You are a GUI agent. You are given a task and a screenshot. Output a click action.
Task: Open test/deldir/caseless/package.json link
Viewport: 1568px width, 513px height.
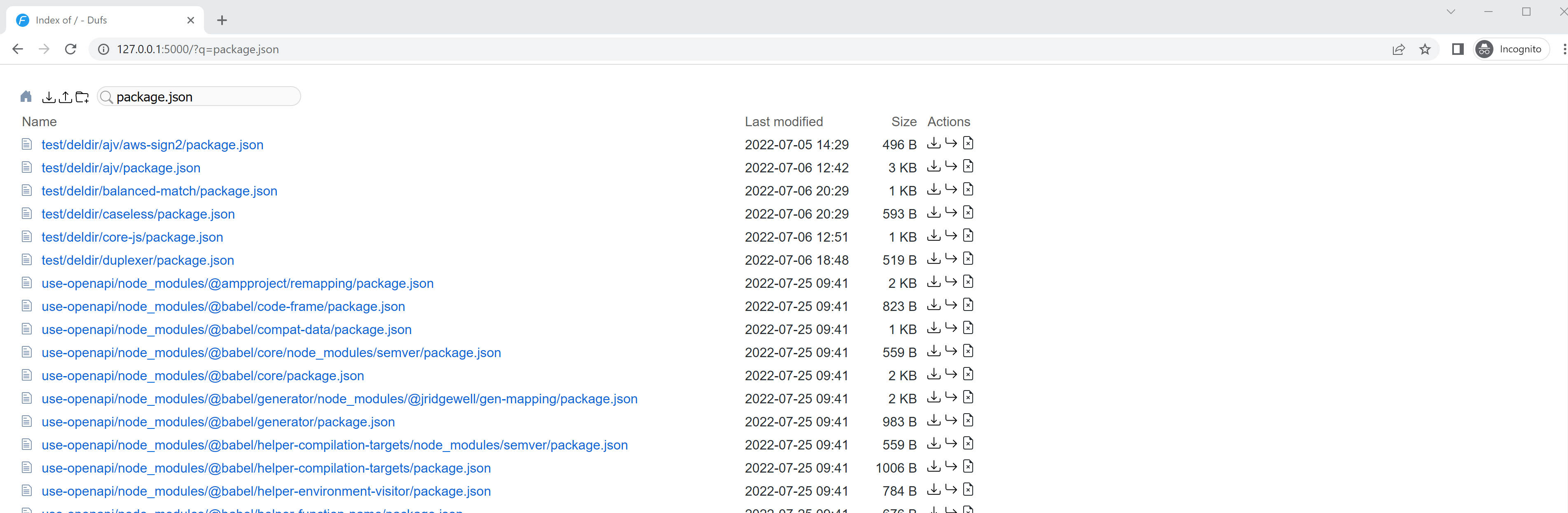click(x=138, y=214)
